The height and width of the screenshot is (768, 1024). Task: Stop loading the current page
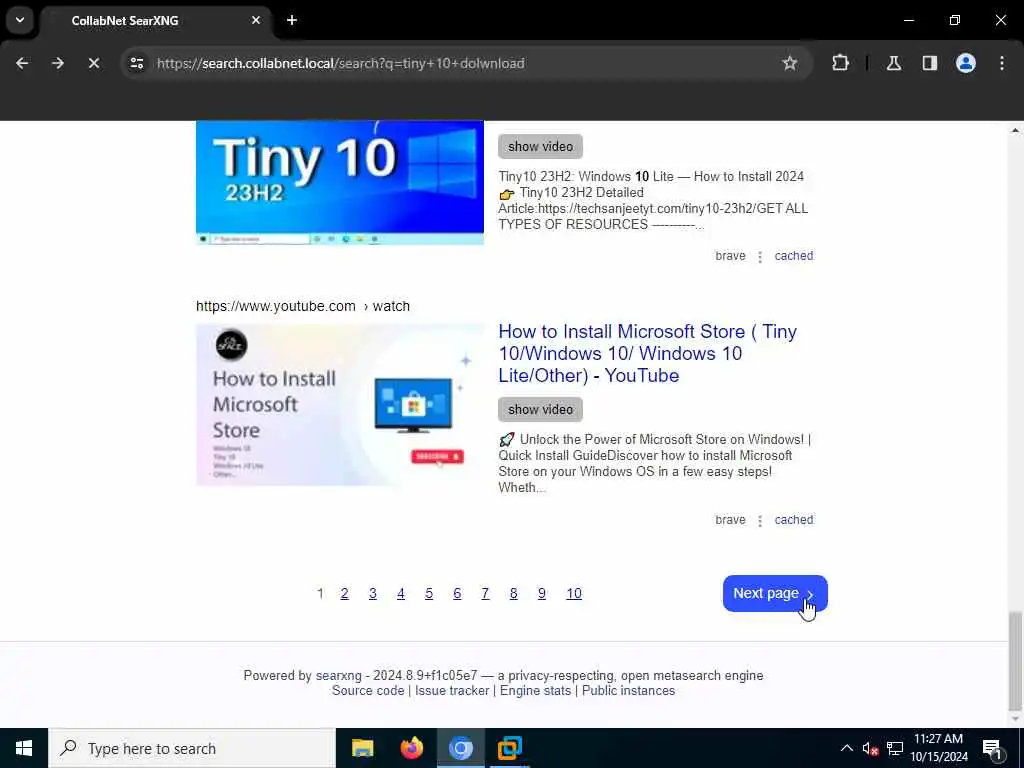94,63
